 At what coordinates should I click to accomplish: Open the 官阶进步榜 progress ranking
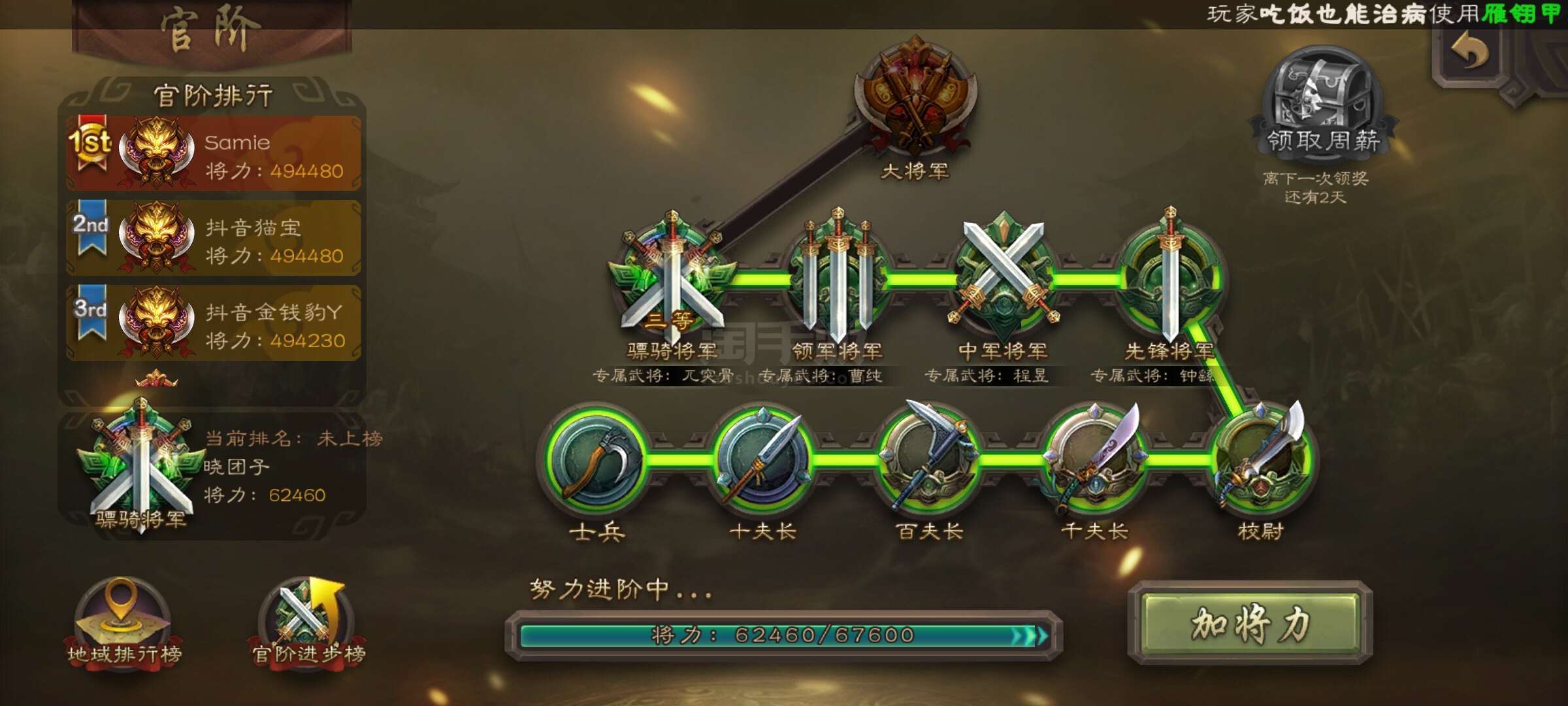(308, 622)
